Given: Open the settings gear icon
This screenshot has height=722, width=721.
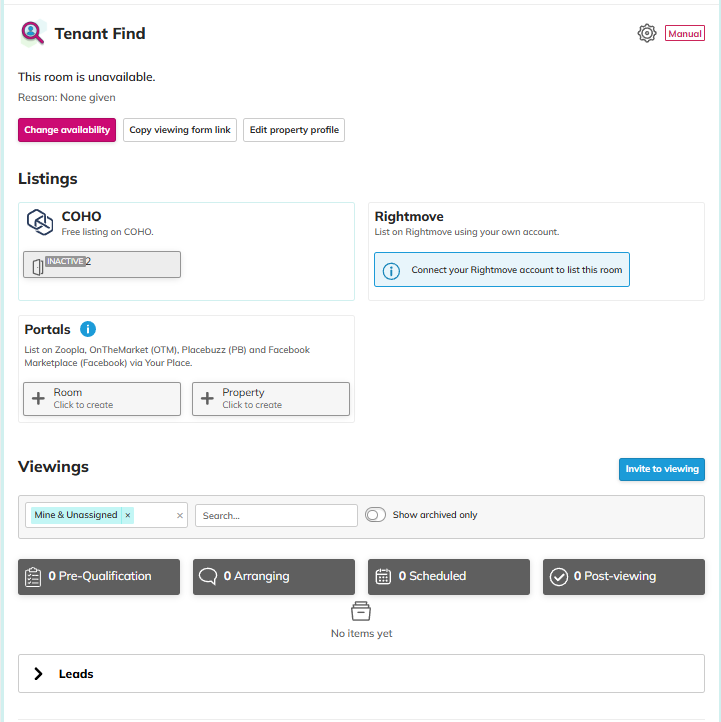Looking at the screenshot, I should [647, 33].
